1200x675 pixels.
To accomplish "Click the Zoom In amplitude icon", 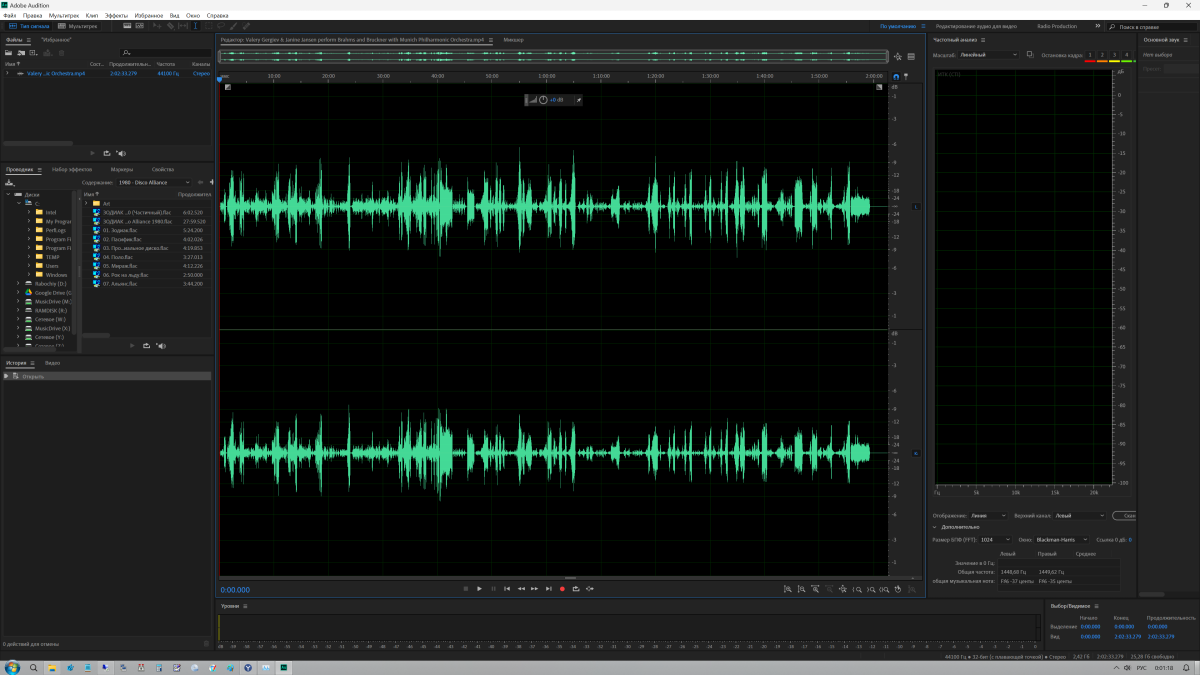I will 787,589.
